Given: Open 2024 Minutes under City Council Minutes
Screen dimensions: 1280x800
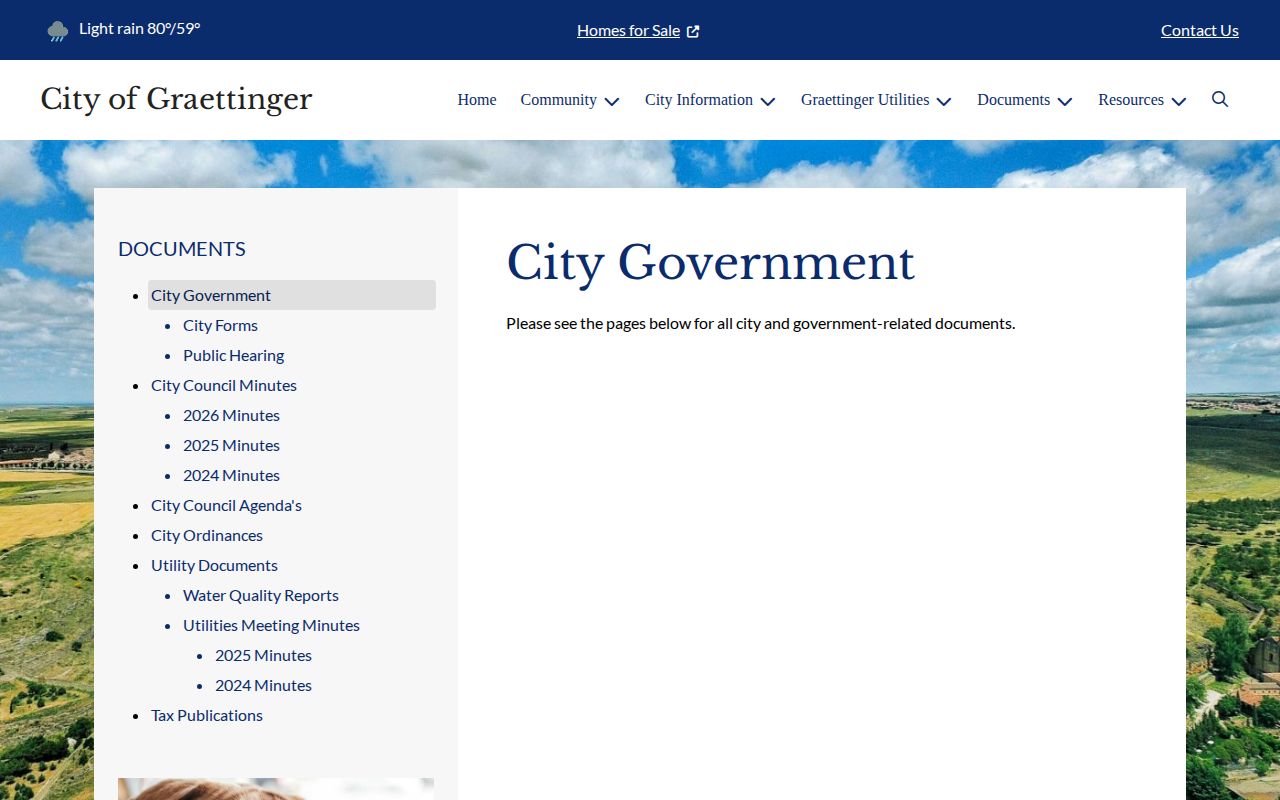Looking at the screenshot, I should [x=231, y=475].
